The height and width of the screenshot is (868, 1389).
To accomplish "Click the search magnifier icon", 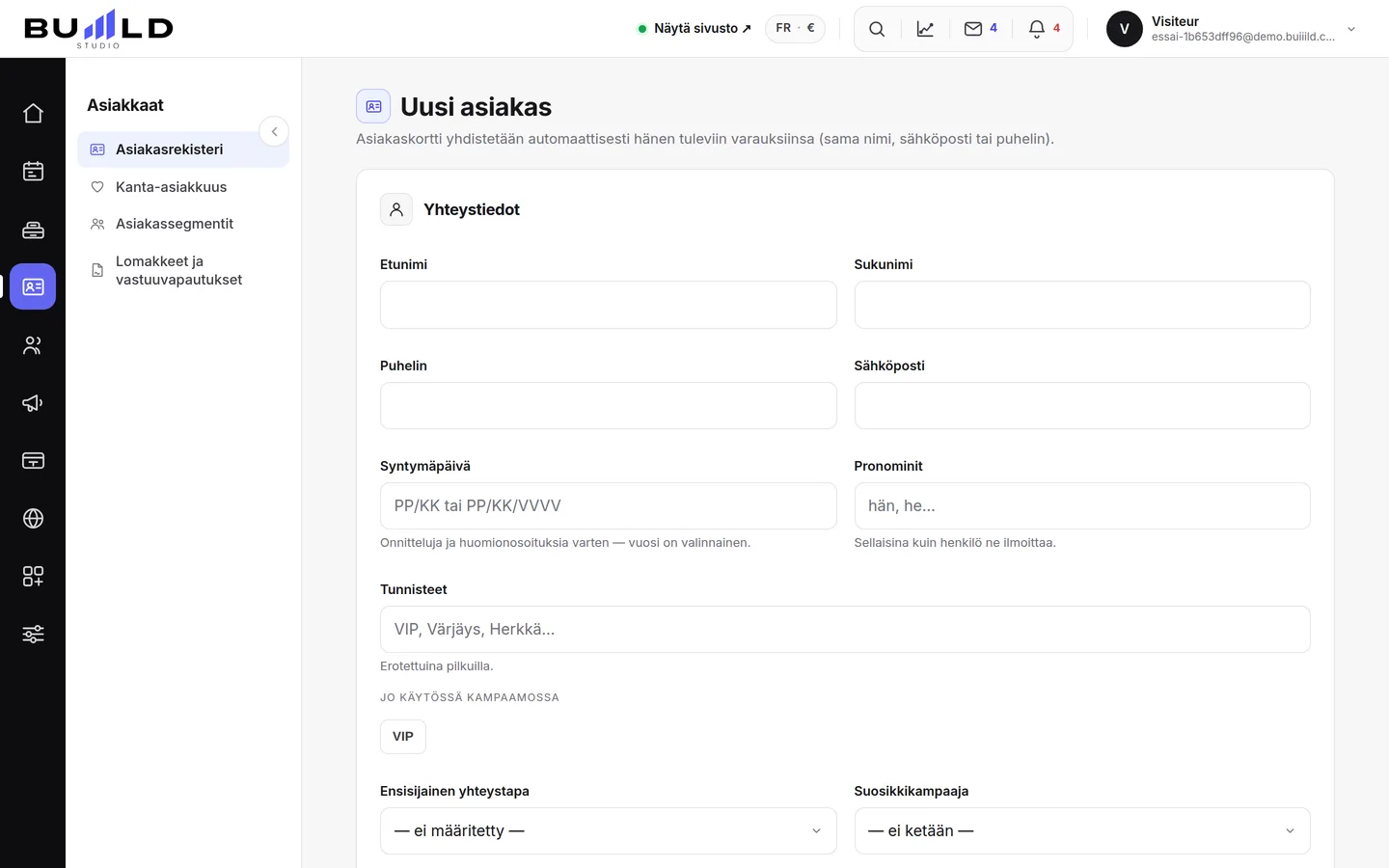I will 877,29.
